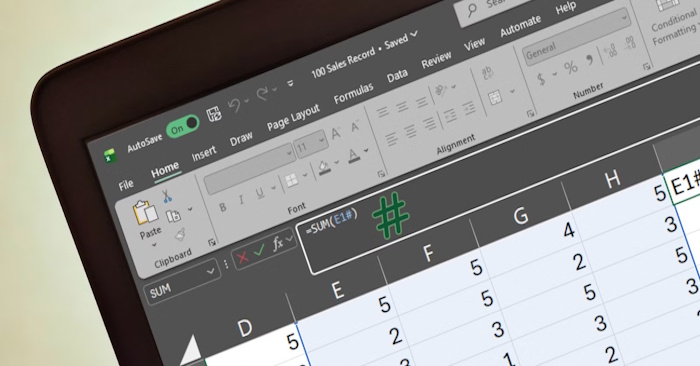Switch to Page Layout tab
Viewport: 700px width, 366px height.
click(293, 118)
